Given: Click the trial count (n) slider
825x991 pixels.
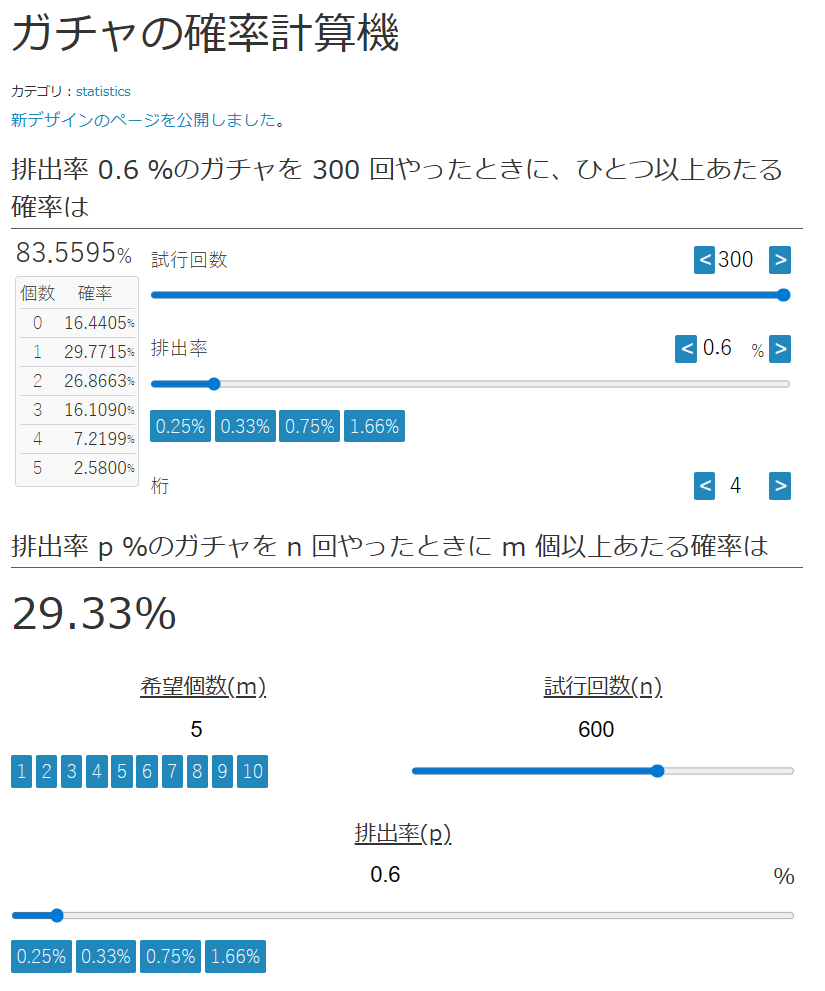Looking at the screenshot, I should [x=602, y=771].
